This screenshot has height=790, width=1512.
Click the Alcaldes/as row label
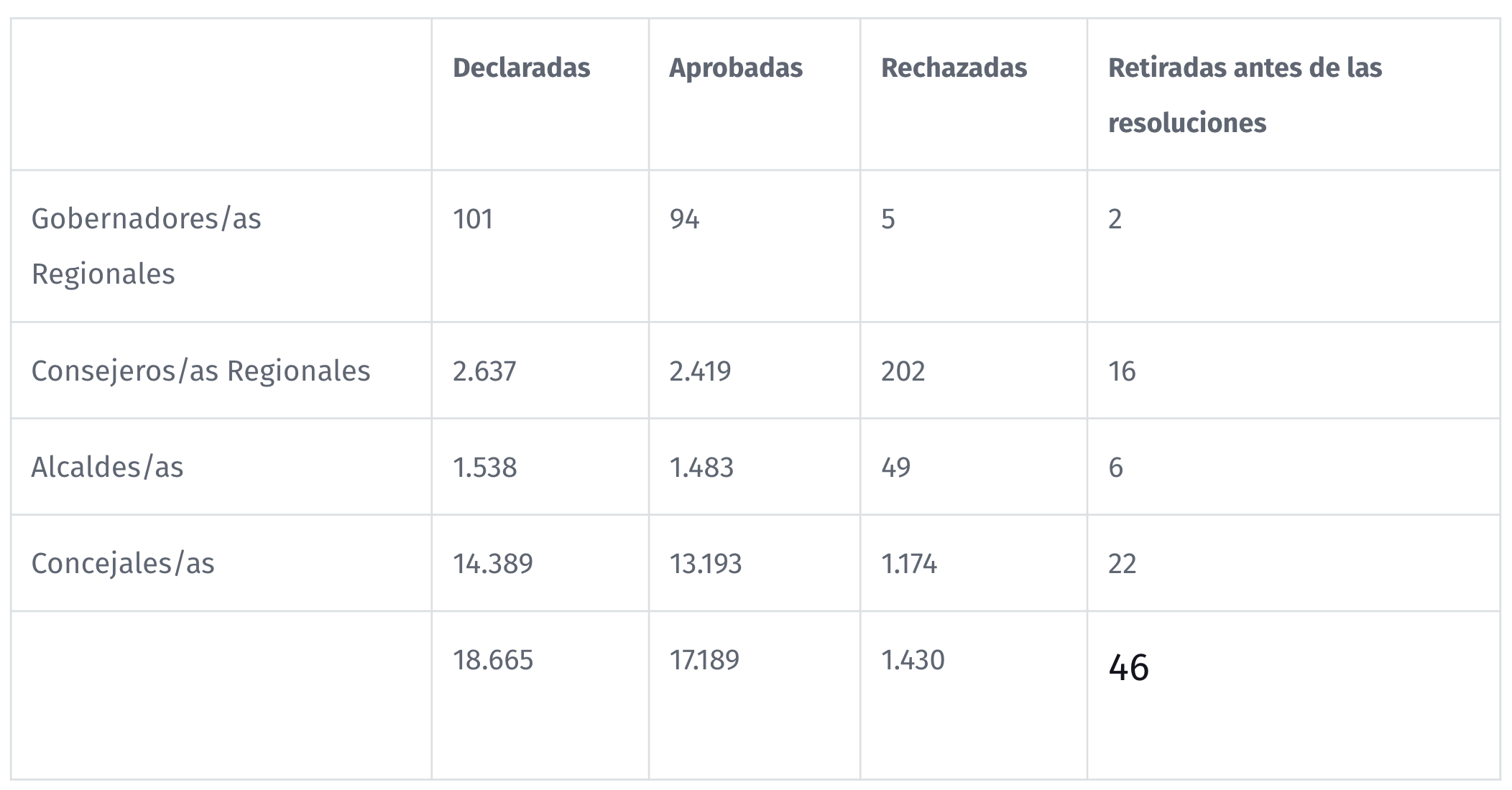pos(108,468)
